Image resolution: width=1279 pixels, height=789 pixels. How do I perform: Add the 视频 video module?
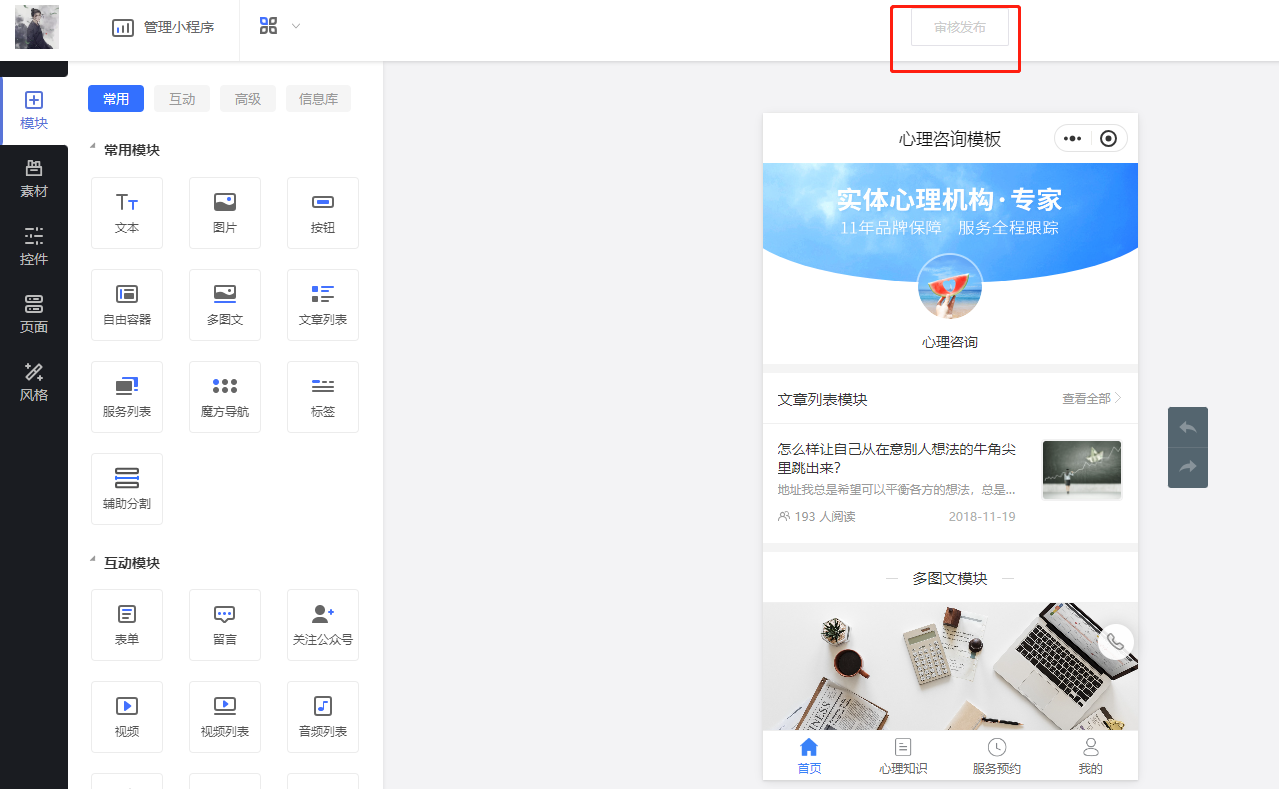(x=127, y=717)
